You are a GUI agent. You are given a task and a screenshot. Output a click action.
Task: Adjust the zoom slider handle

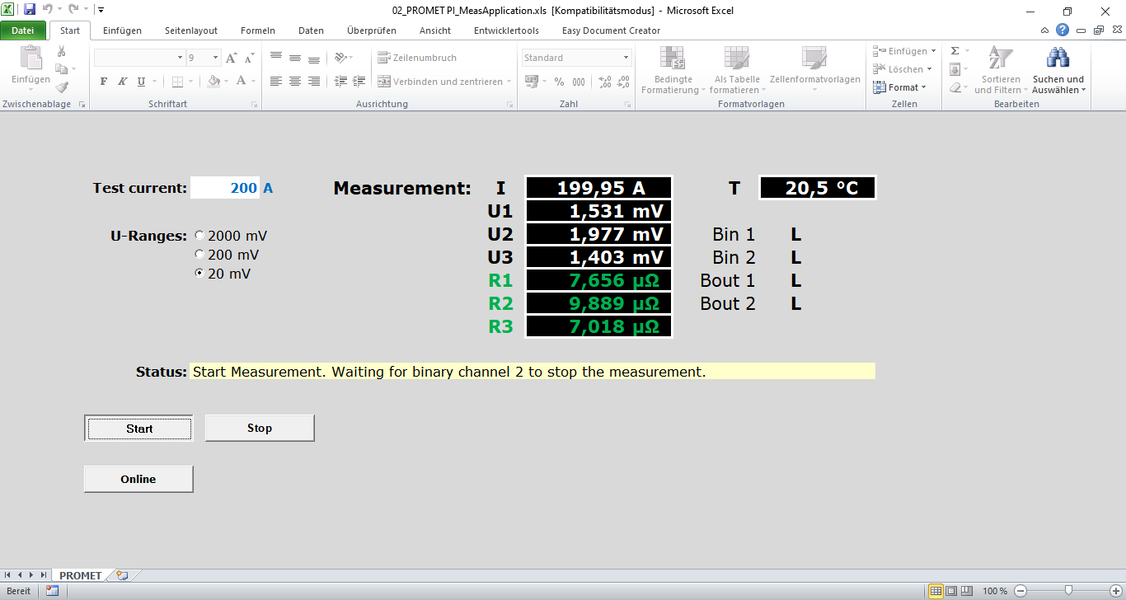[x=1069, y=591]
